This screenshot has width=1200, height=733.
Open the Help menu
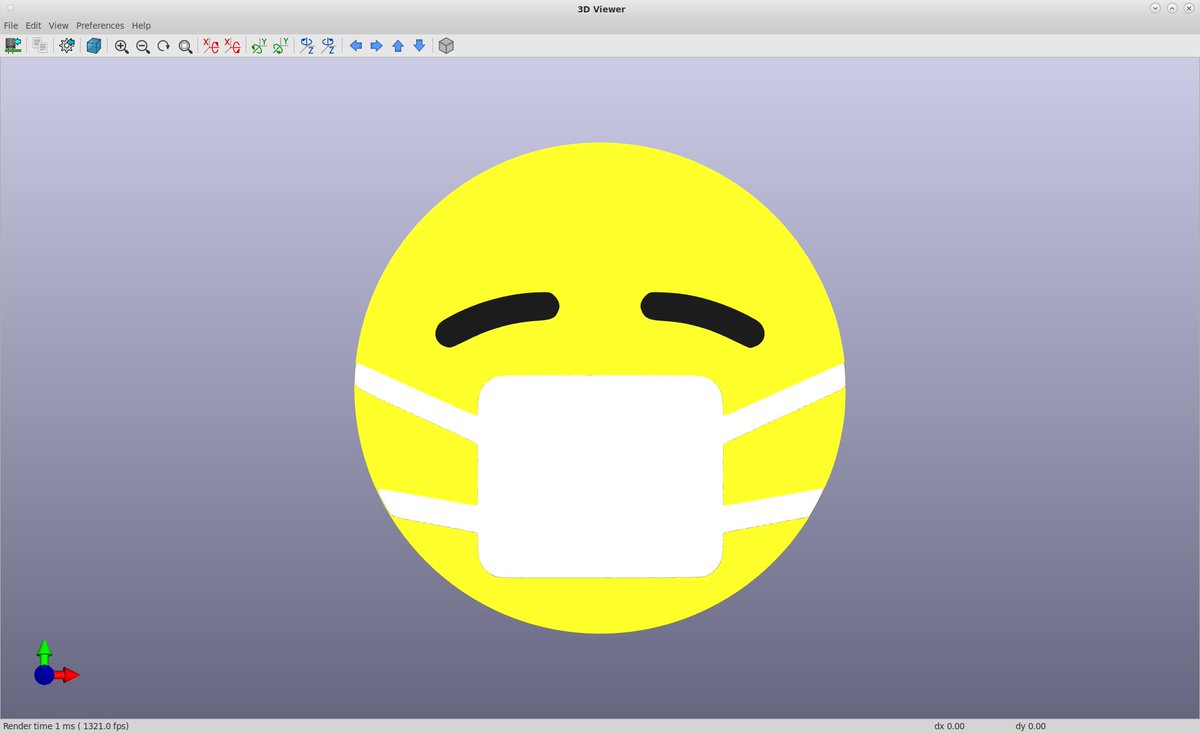pyautogui.click(x=141, y=25)
